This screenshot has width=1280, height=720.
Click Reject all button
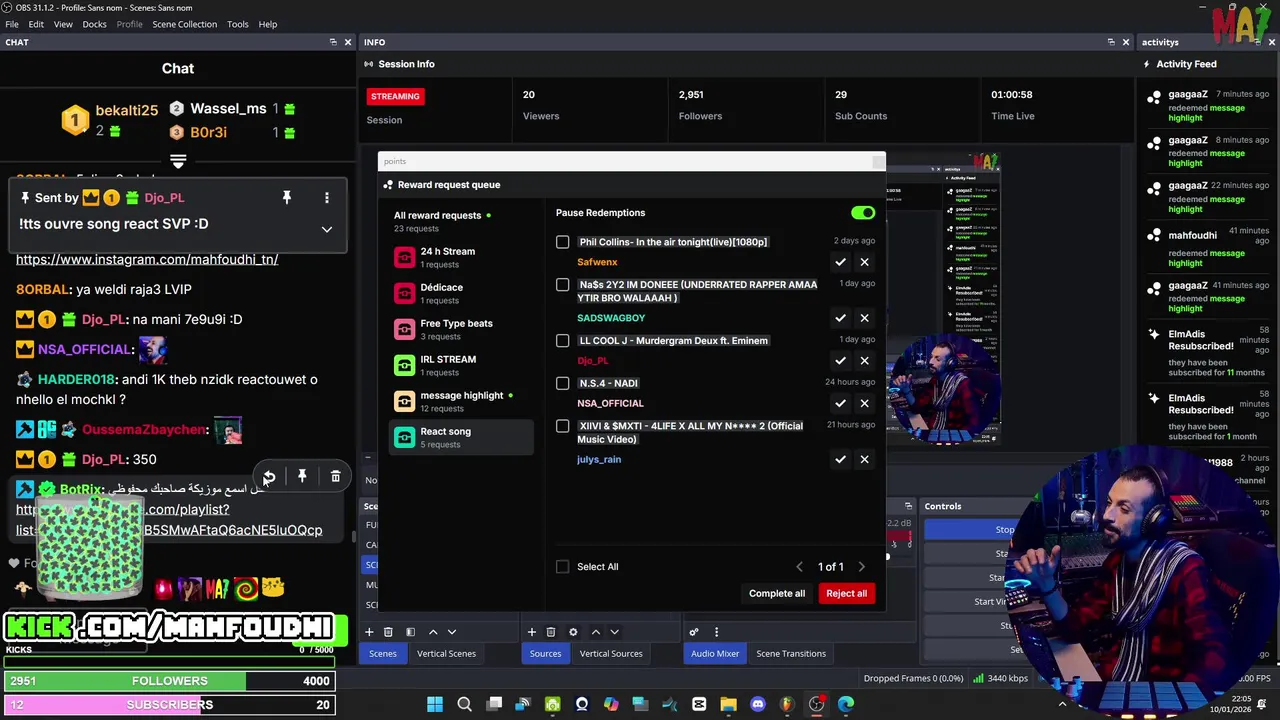tap(846, 594)
